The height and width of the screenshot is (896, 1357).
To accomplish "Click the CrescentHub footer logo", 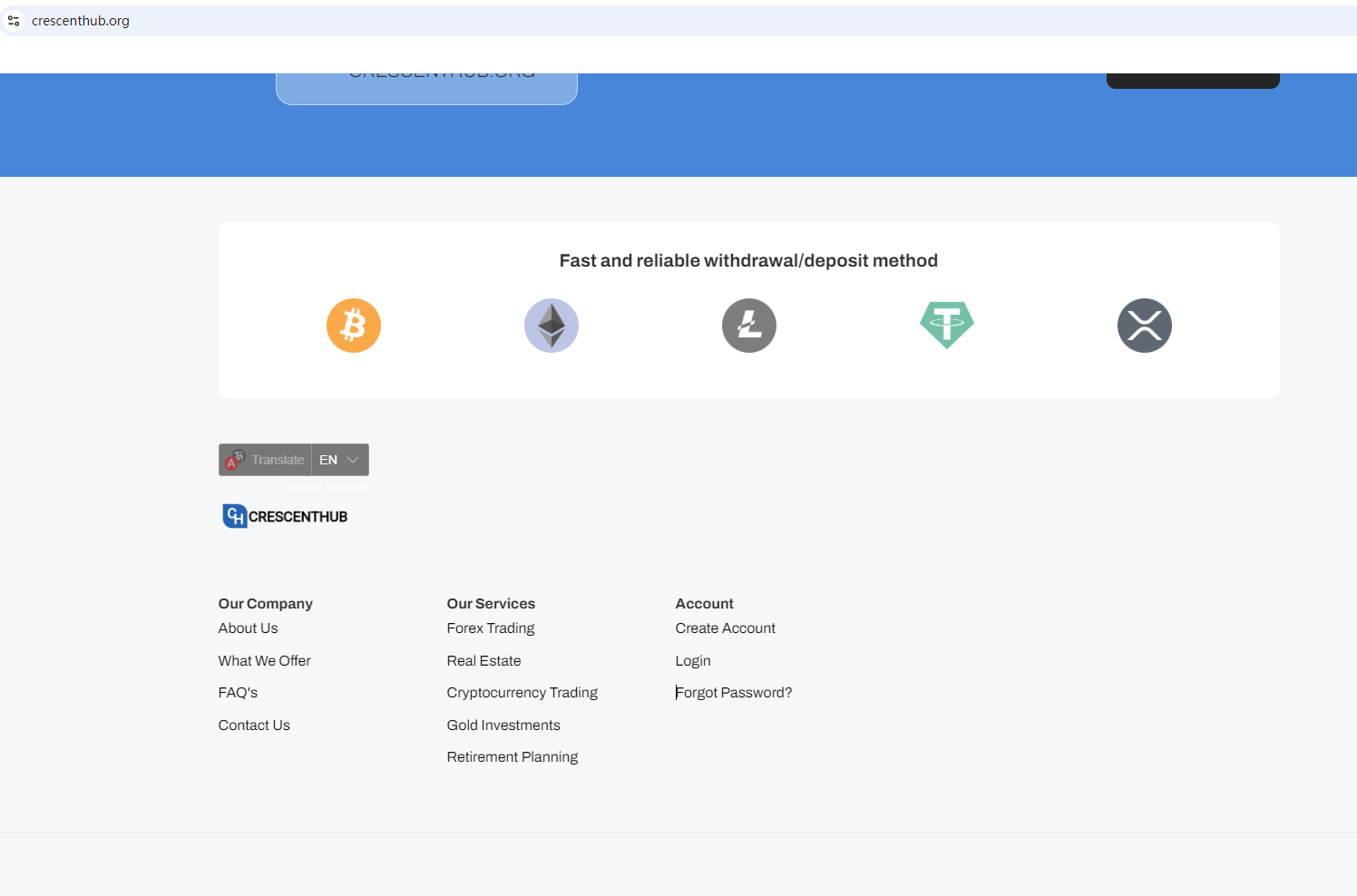I will pyautogui.click(x=285, y=516).
